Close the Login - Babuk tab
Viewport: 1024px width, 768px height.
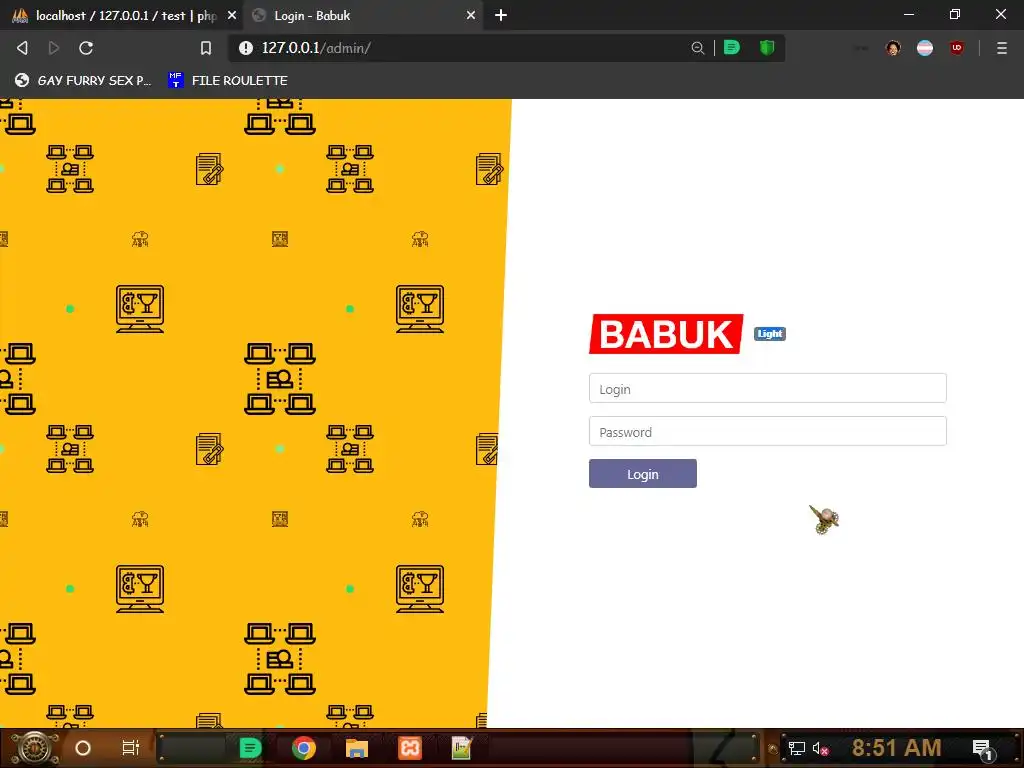point(471,15)
